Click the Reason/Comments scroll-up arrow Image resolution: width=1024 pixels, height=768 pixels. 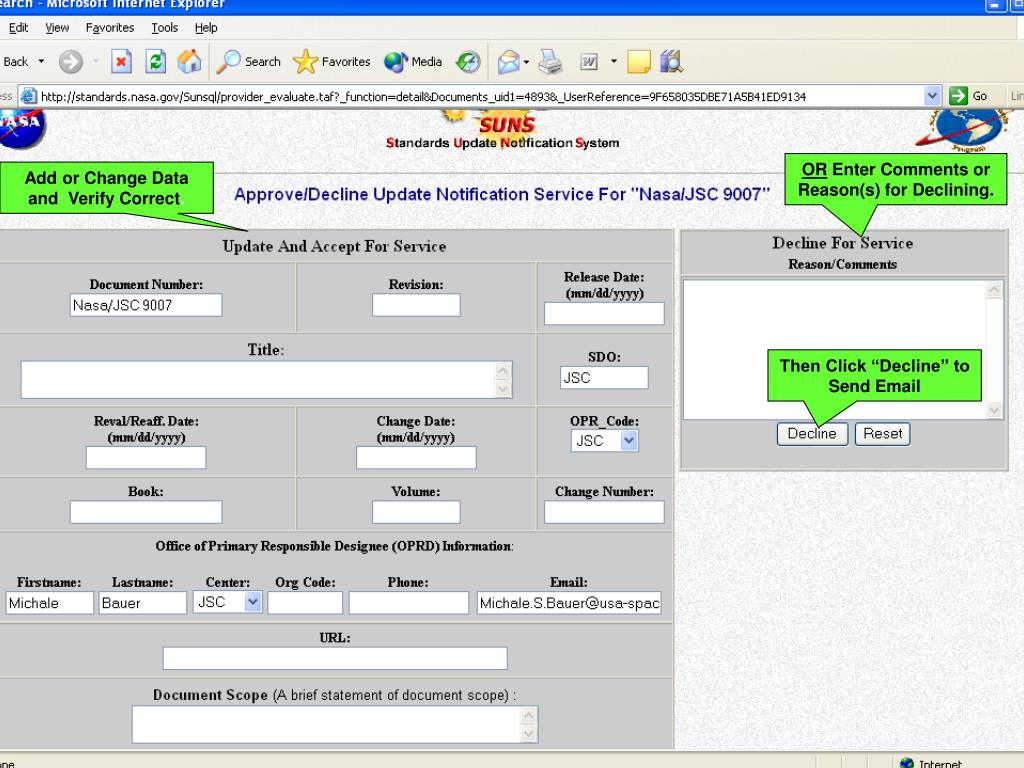(x=994, y=289)
